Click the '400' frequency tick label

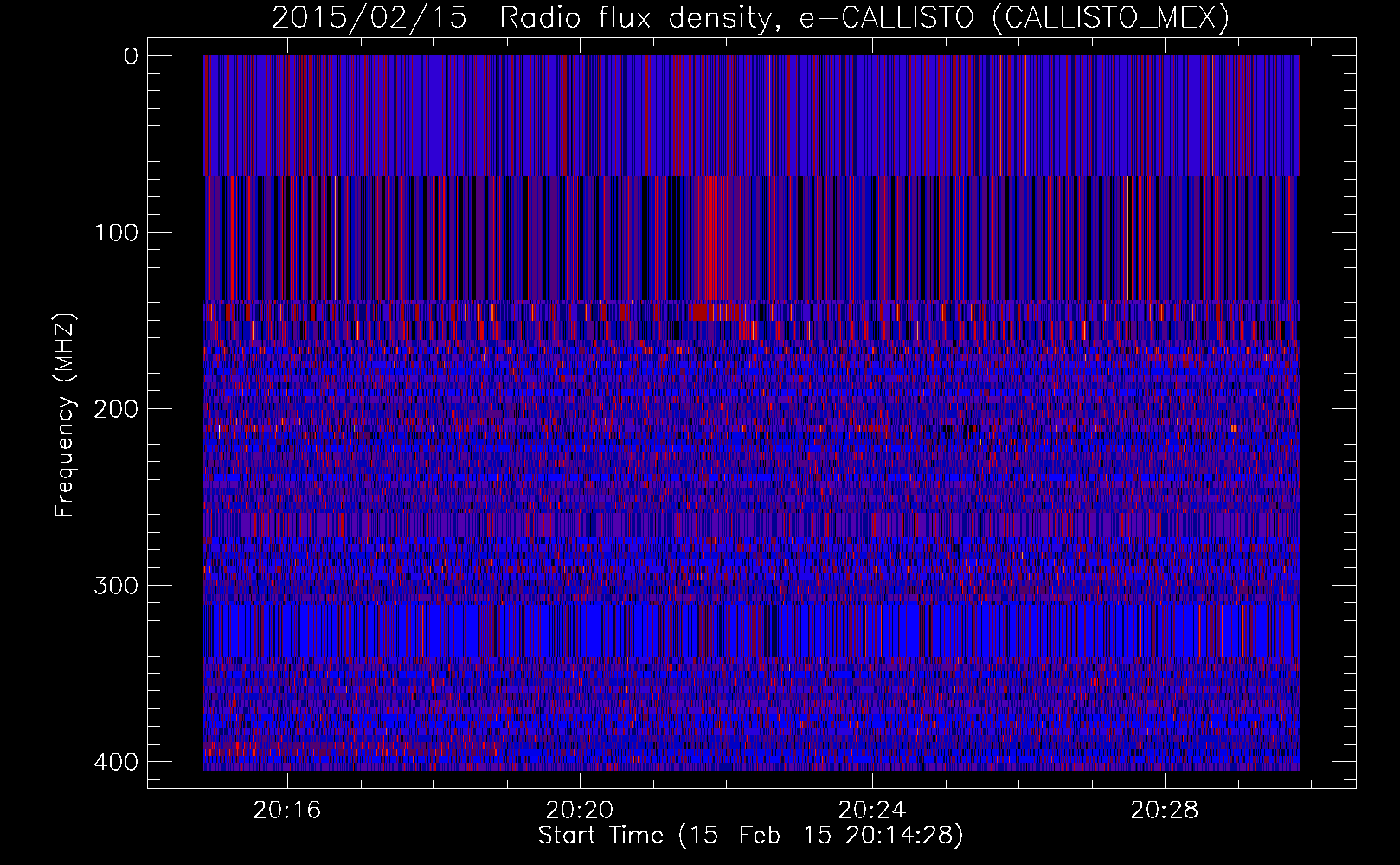[115, 762]
